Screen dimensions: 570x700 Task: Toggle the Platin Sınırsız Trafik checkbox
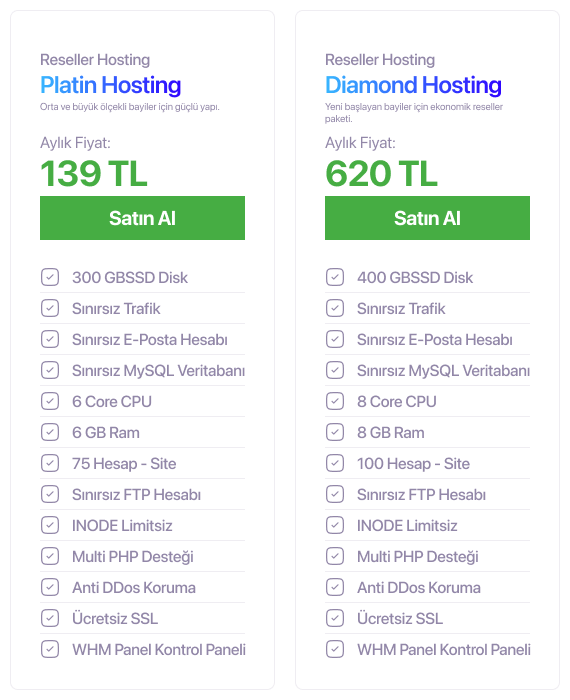[x=50, y=308]
